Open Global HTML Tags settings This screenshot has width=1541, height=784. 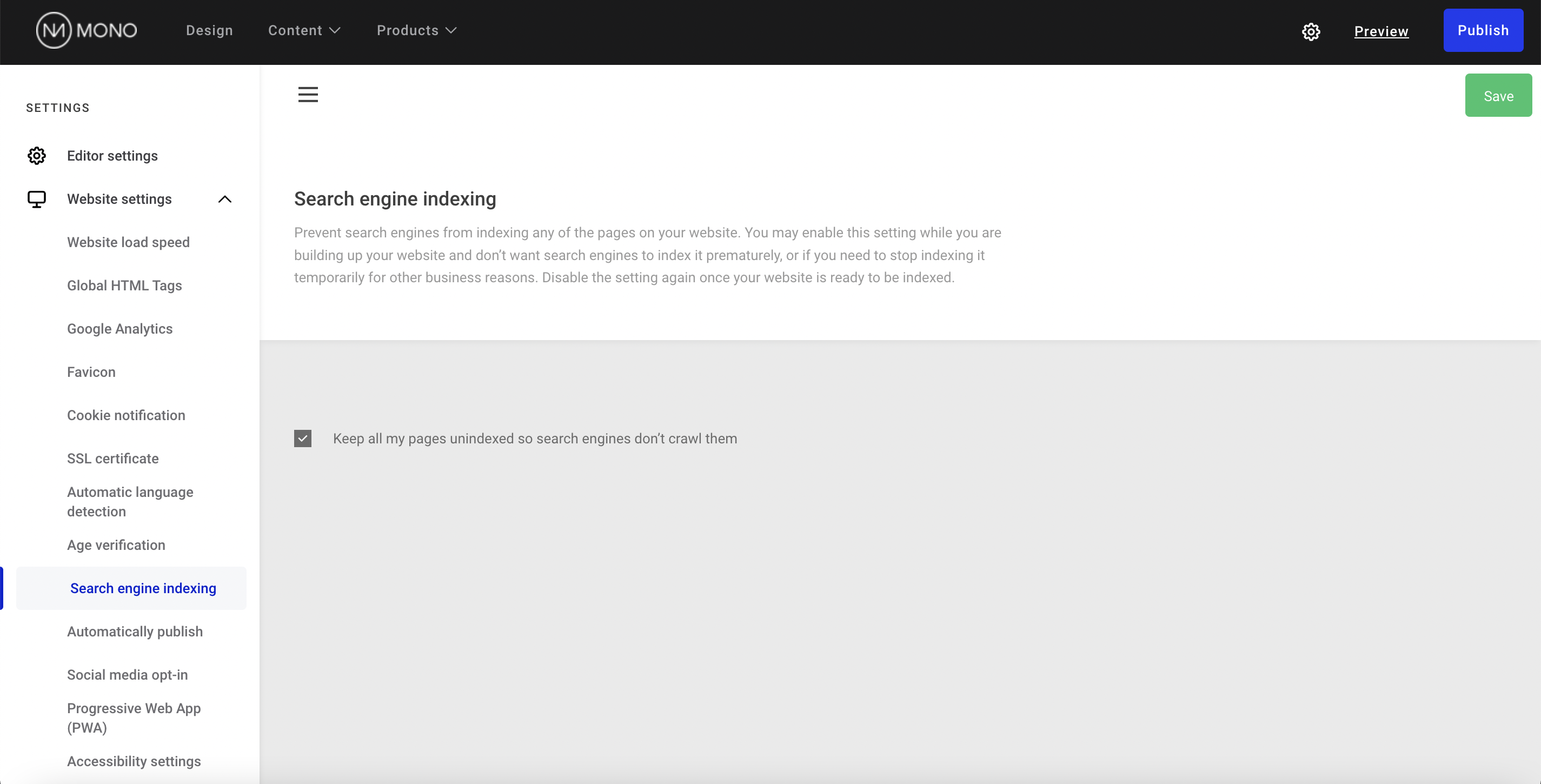pyautogui.click(x=124, y=285)
